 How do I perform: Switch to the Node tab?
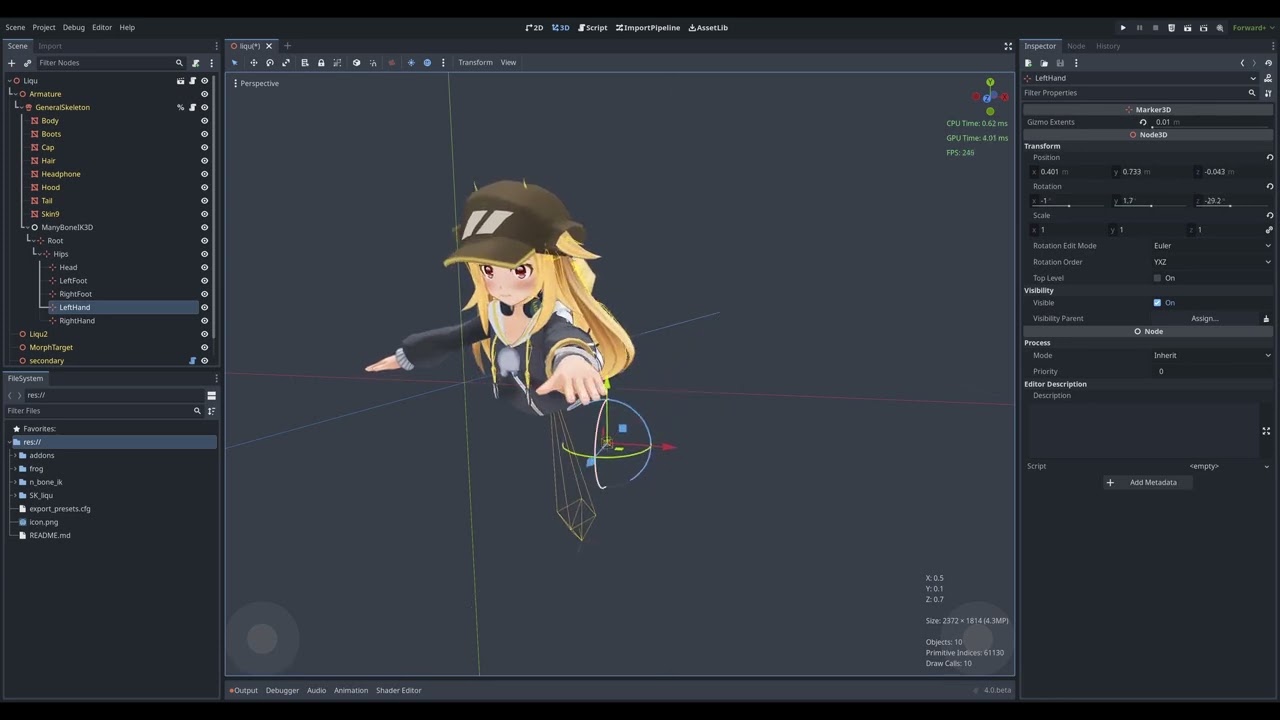pyautogui.click(x=1076, y=46)
